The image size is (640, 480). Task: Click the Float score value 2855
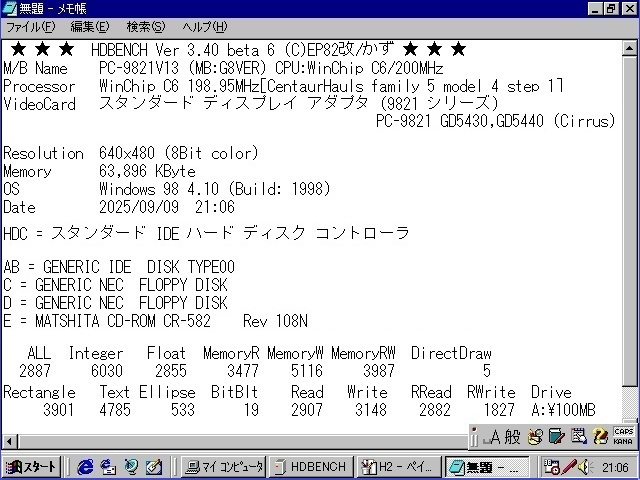tap(171, 371)
